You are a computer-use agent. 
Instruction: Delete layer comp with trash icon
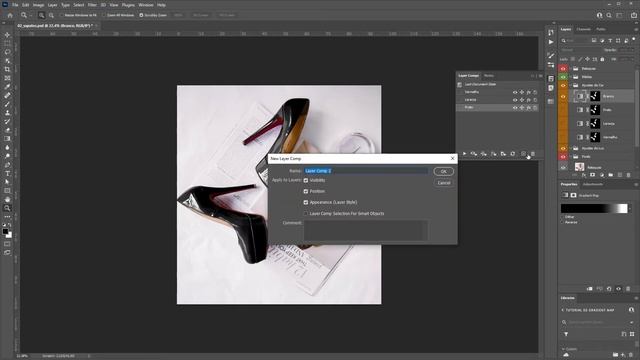pos(533,154)
